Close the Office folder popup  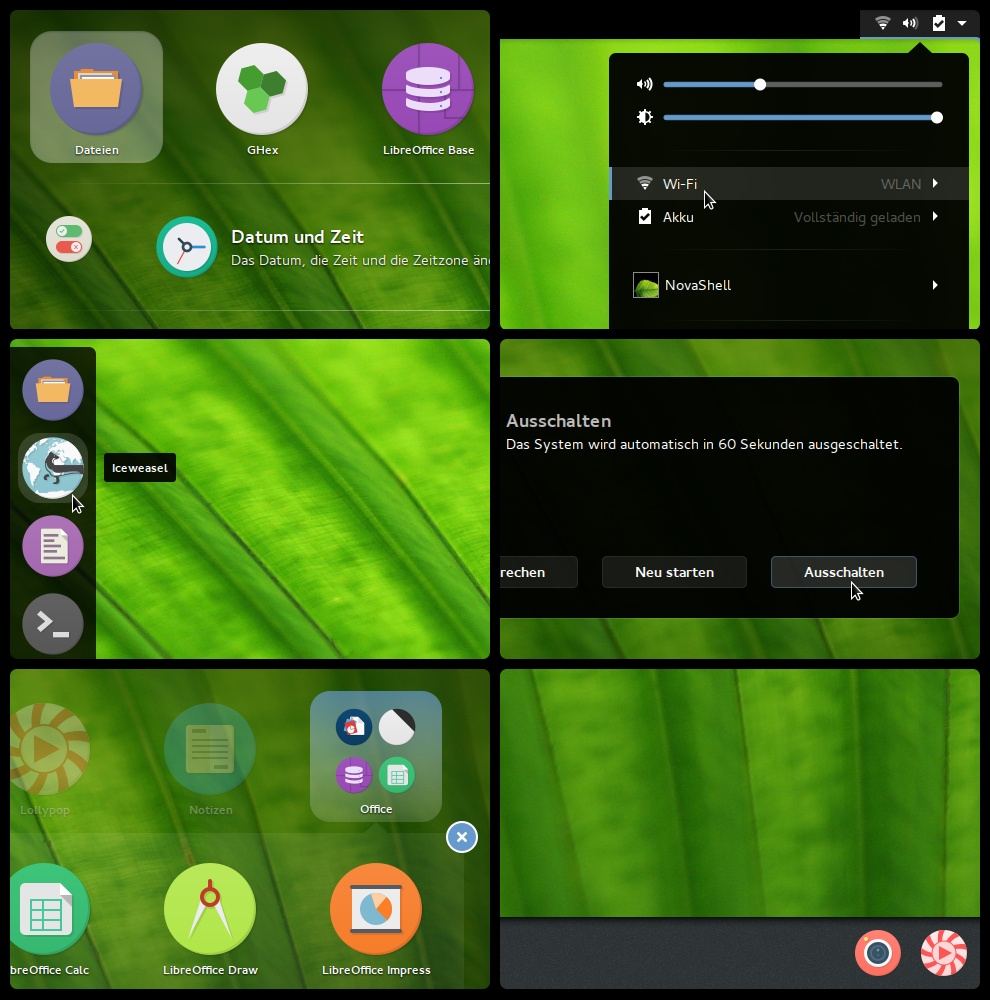click(462, 837)
